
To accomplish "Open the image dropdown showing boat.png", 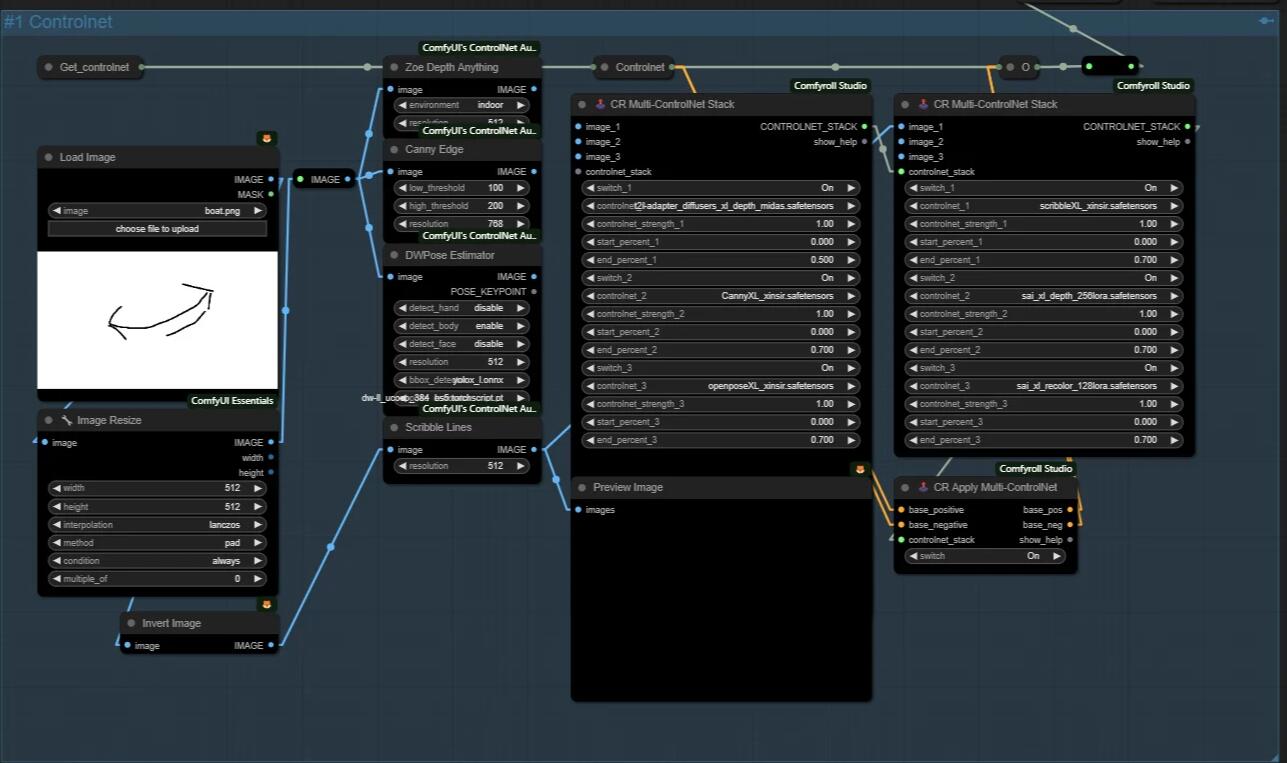I will [157, 211].
